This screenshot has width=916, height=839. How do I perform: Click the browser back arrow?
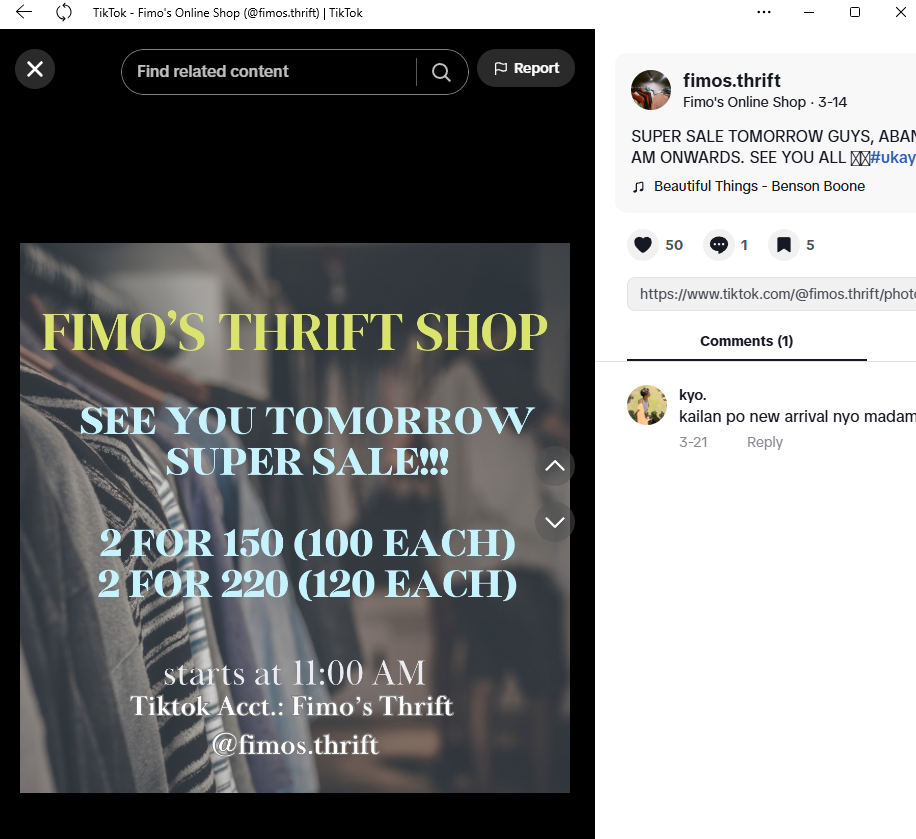(24, 12)
